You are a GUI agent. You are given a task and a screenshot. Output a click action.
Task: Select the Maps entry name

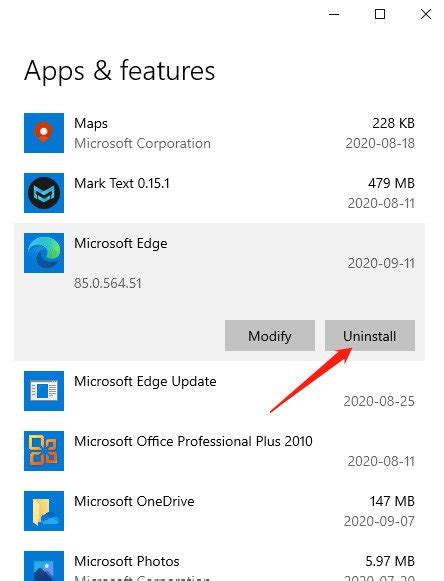(91, 123)
